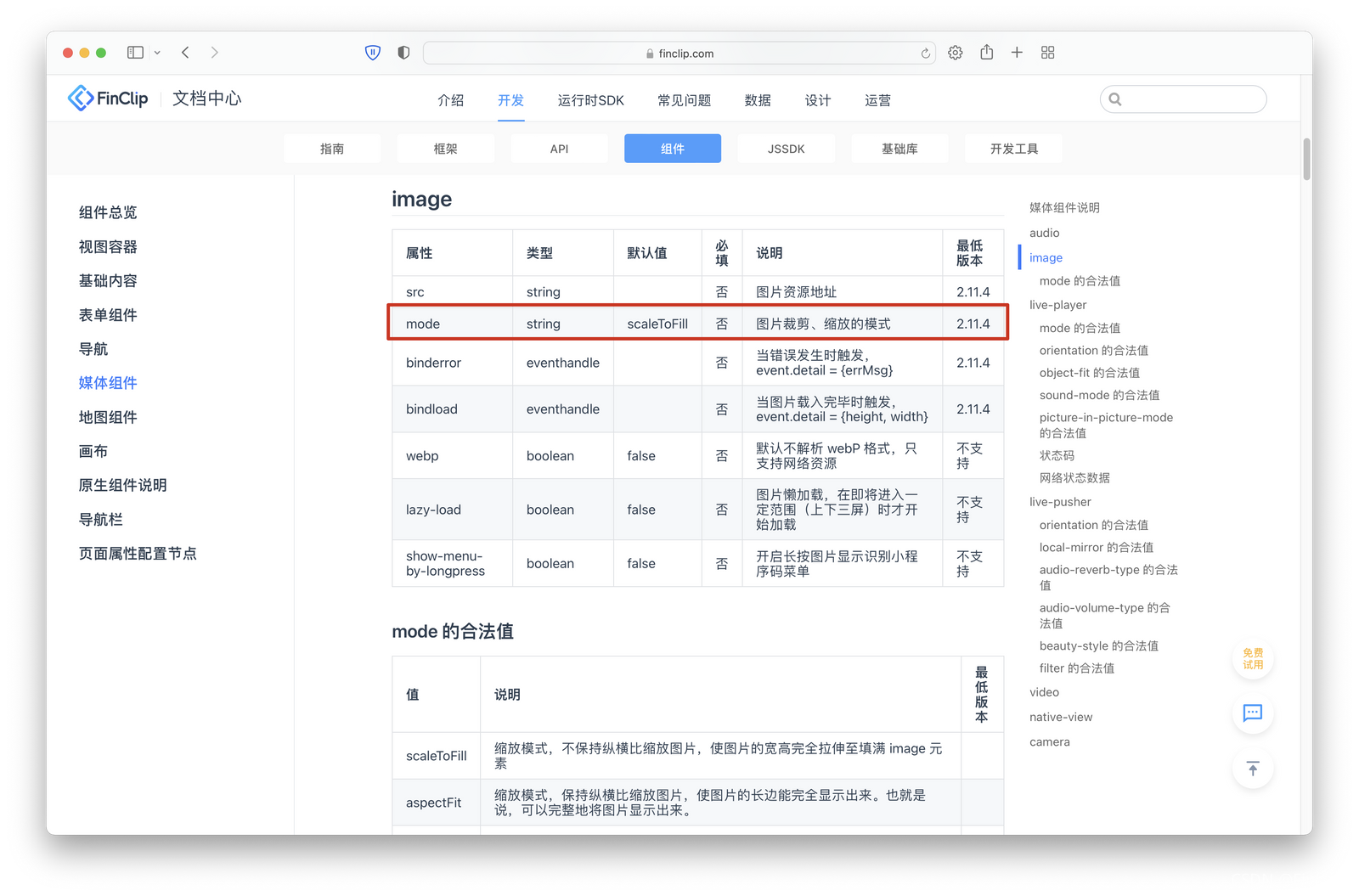1359x896 pixels.
Task: Click the back-to-top arrow button
Action: (x=1252, y=769)
